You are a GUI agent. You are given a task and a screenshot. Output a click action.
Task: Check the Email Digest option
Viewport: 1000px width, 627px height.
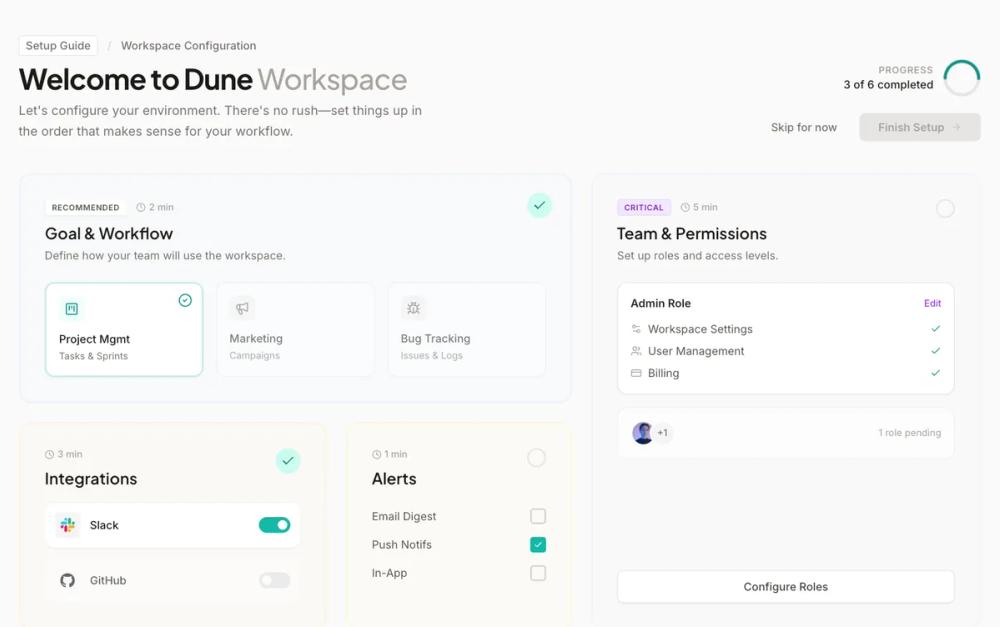click(x=537, y=515)
